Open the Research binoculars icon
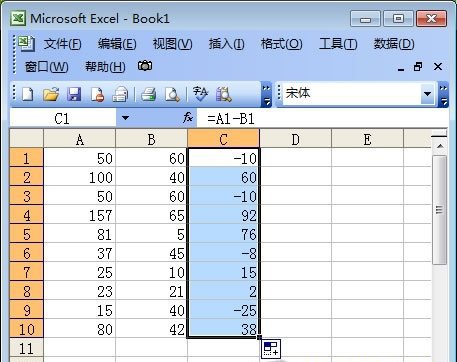The height and width of the screenshot is (362, 457). pos(224,94)
